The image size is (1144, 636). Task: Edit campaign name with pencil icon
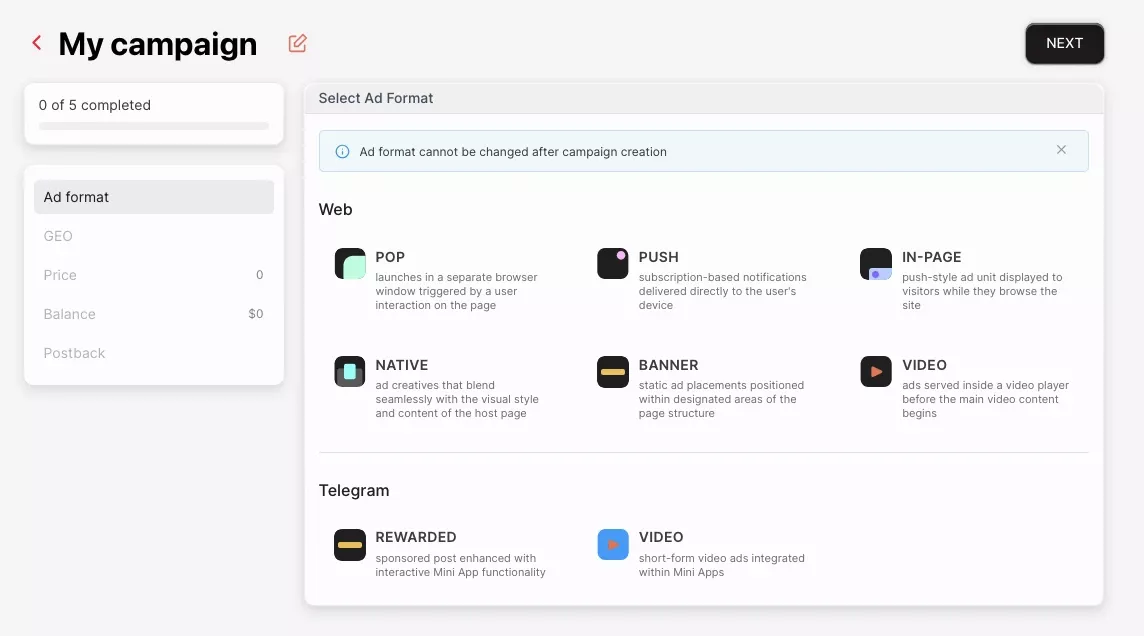(298, 44)
